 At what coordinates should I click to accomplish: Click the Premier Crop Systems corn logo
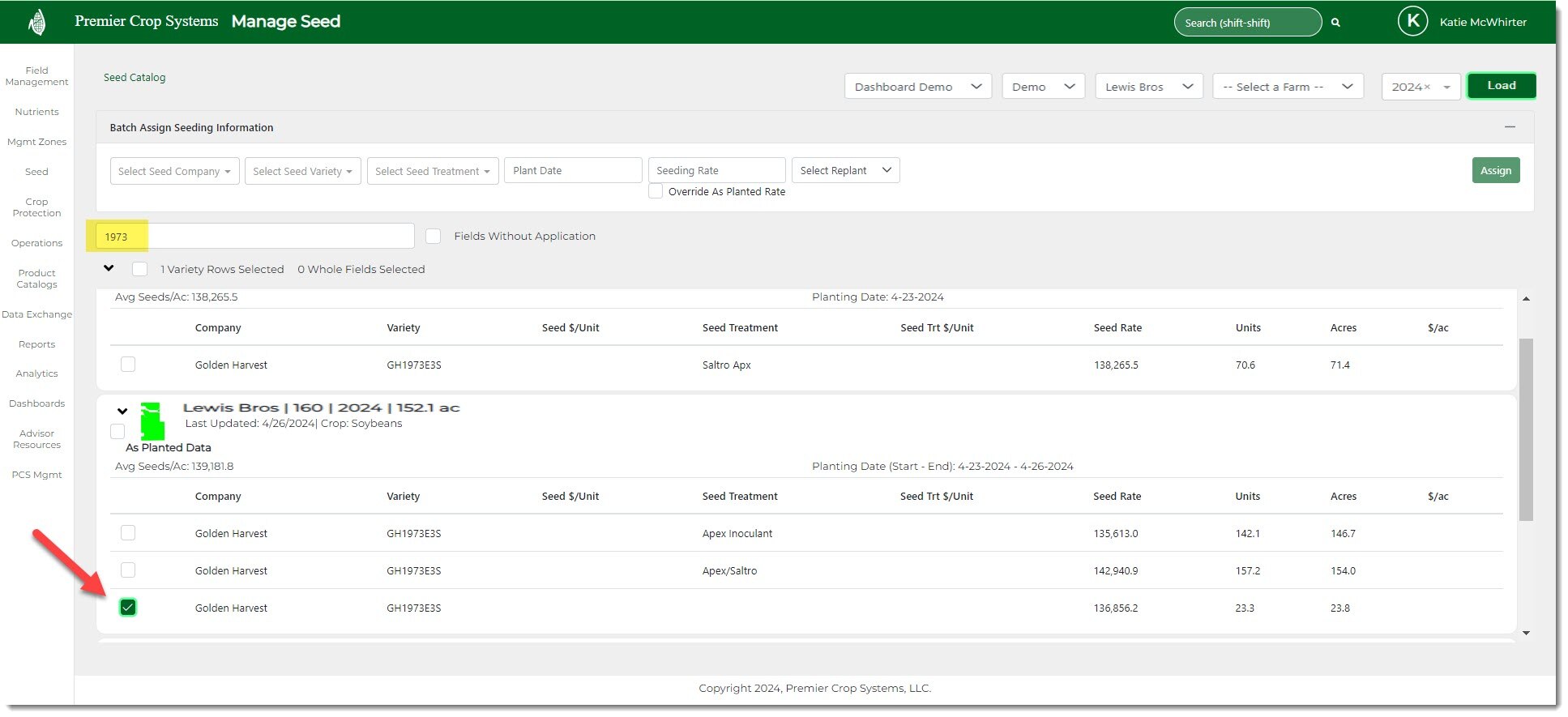36,22
